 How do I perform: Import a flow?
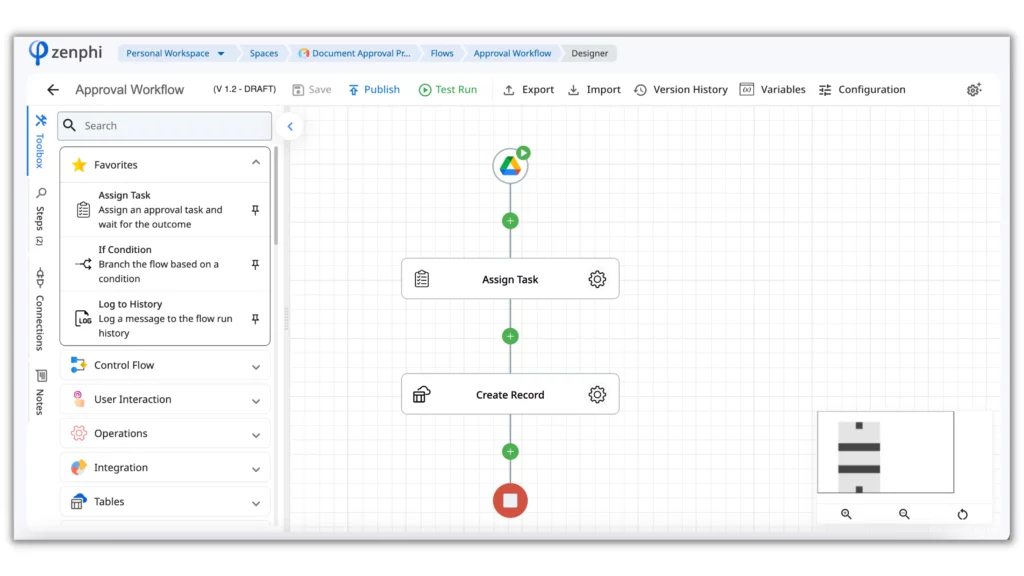point(594,89)
